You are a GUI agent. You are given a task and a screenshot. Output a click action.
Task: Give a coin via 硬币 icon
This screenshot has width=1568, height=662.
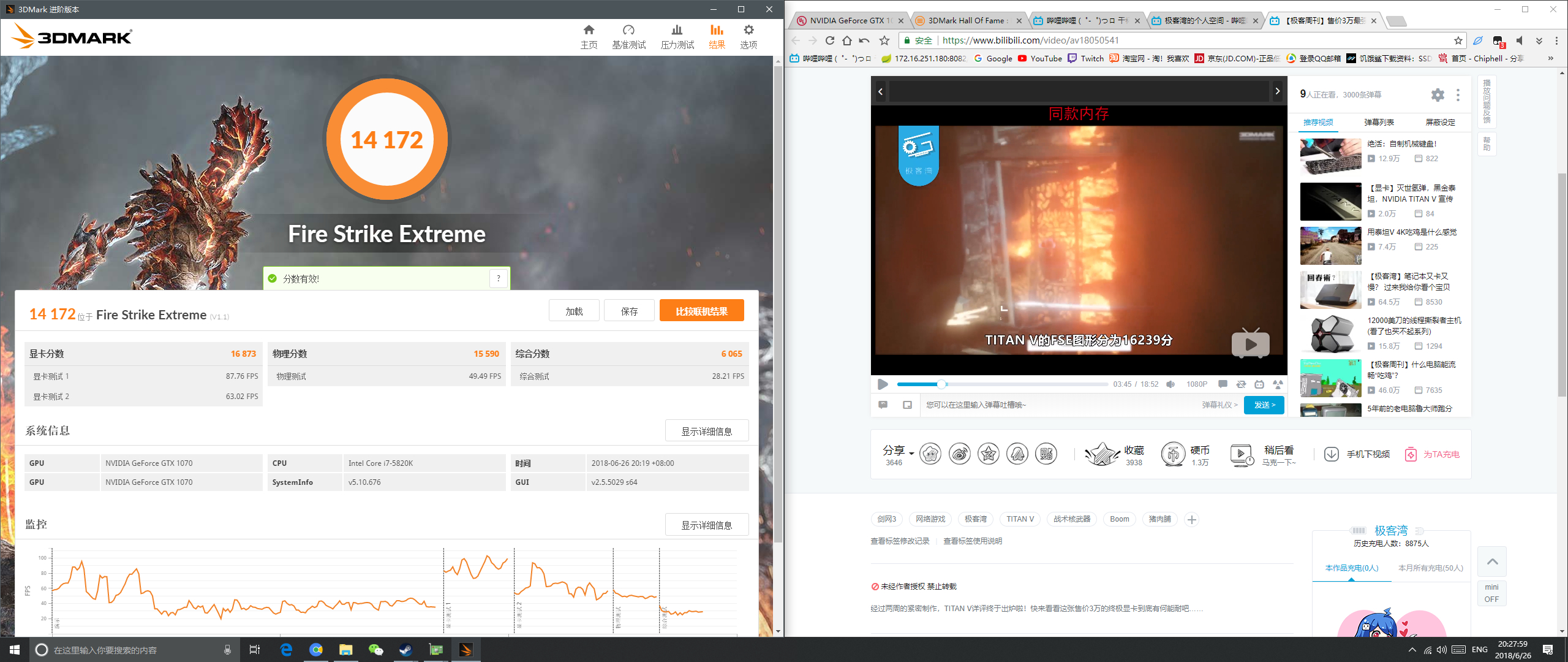click(x=1174, y=454)
